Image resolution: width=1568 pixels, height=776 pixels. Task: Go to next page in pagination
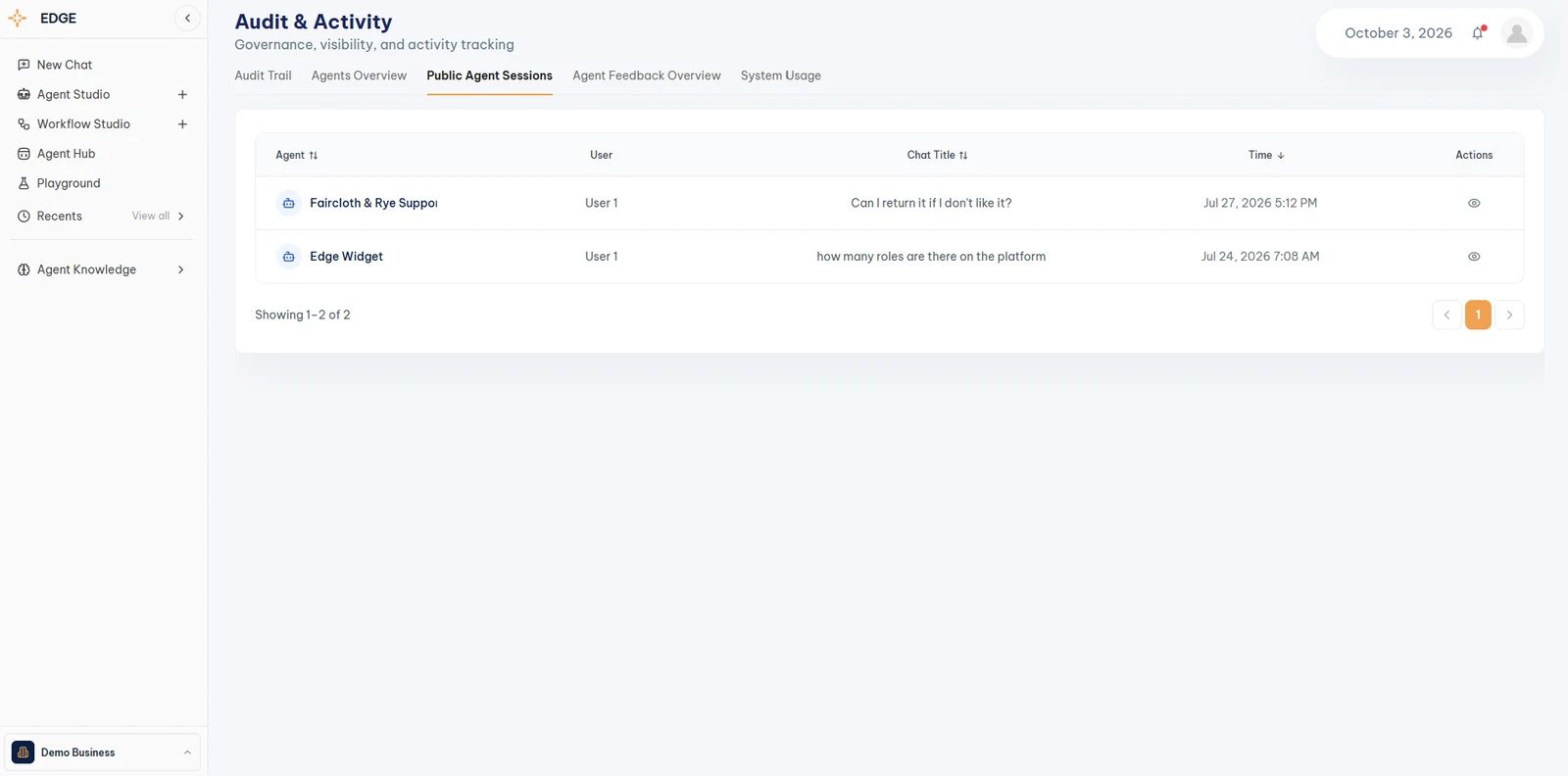(x=1509, y=315)
